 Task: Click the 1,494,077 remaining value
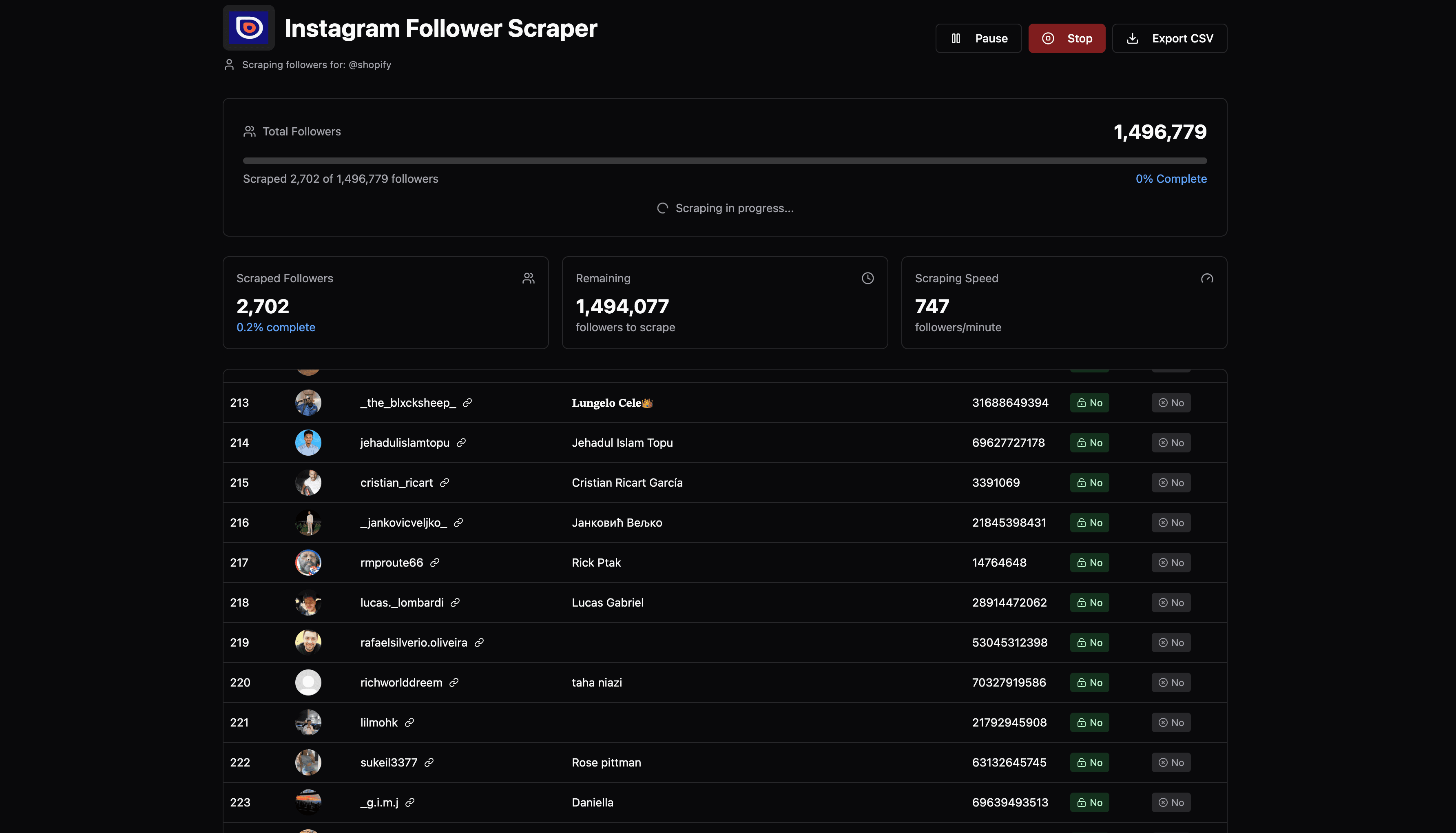coord(622,307)
